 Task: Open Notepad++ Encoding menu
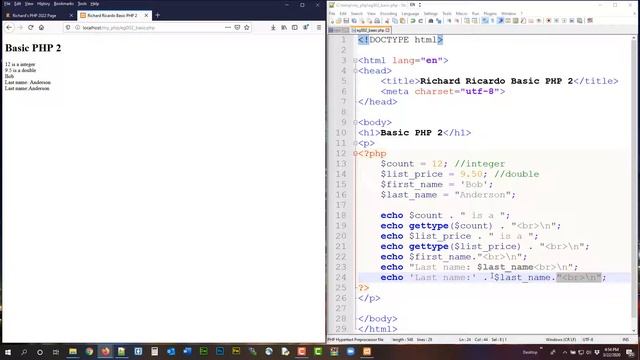click(x=388, y=13)
